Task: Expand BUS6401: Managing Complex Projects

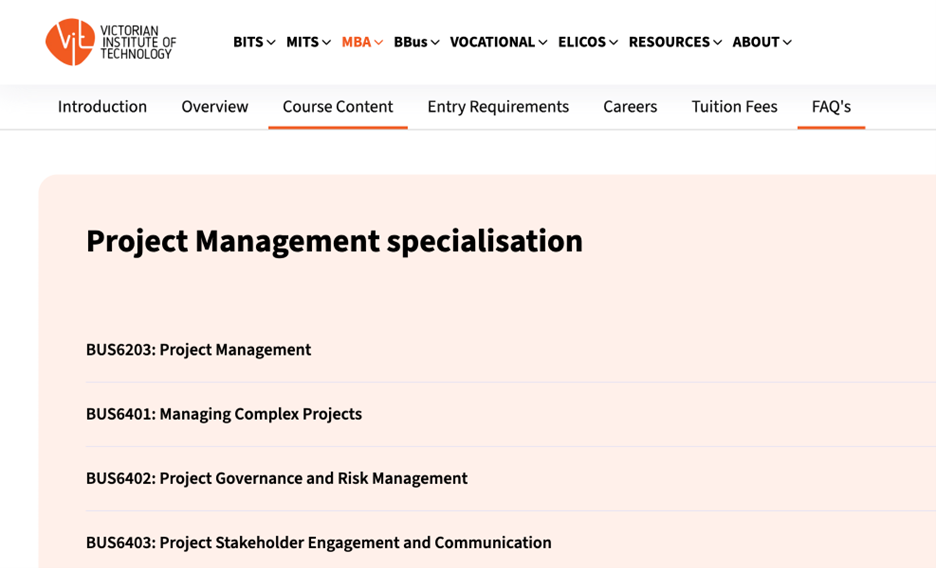Action: coord(224,414)
